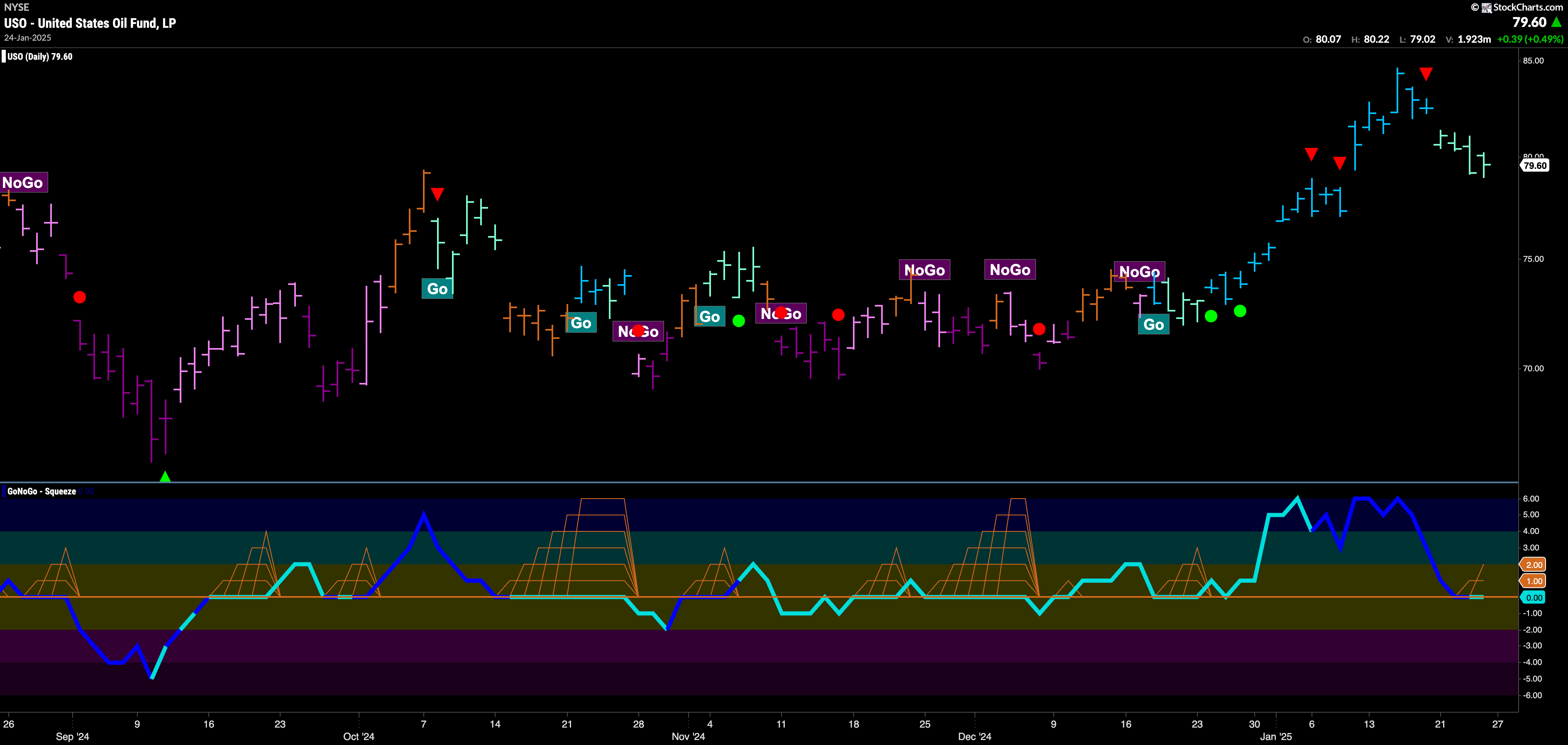Click the 'GoNoGo - Squeeze' panel label

42,492
